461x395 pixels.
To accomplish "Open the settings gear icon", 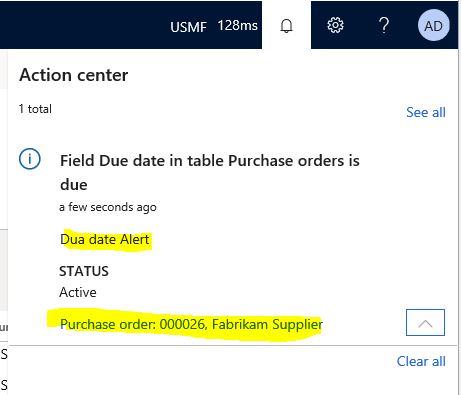I will coord(335,25).
